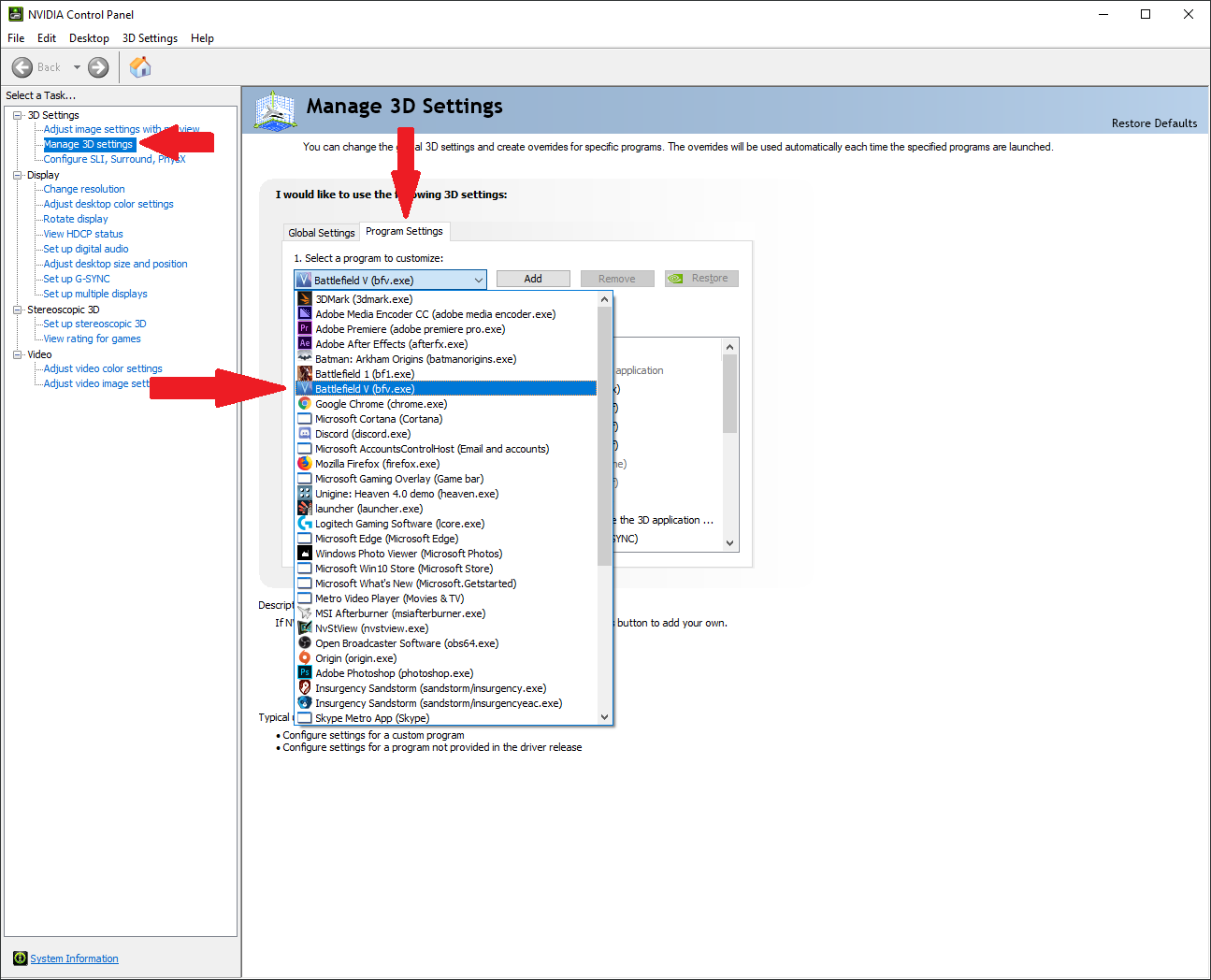Click the launcher.exe icon
Viewport: 1211px width, 980px height.
pos(305,509)
